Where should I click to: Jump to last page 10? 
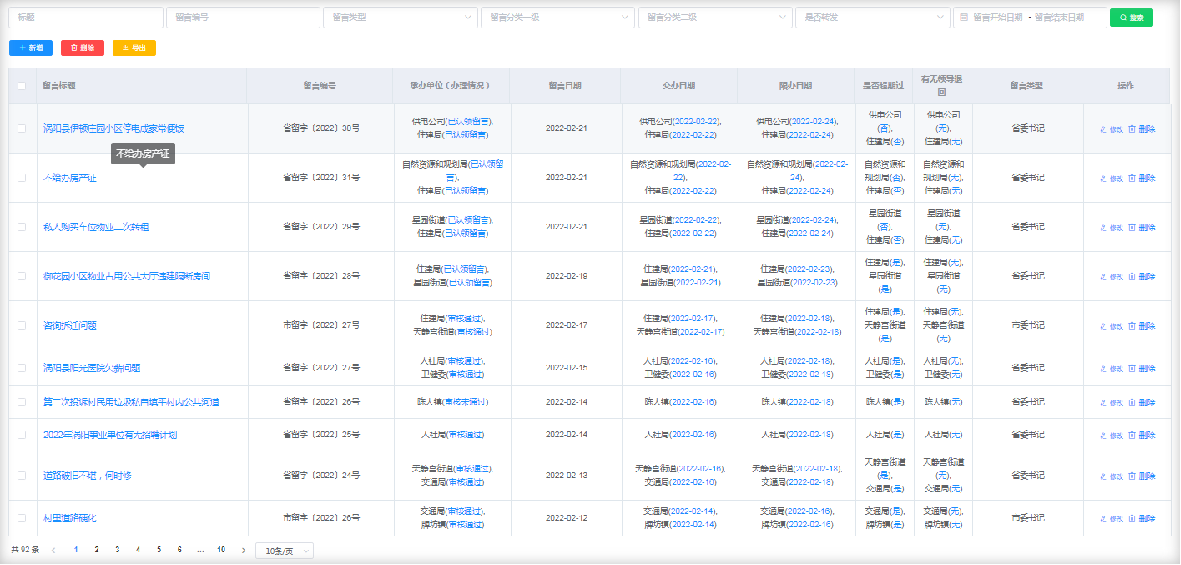221,550
